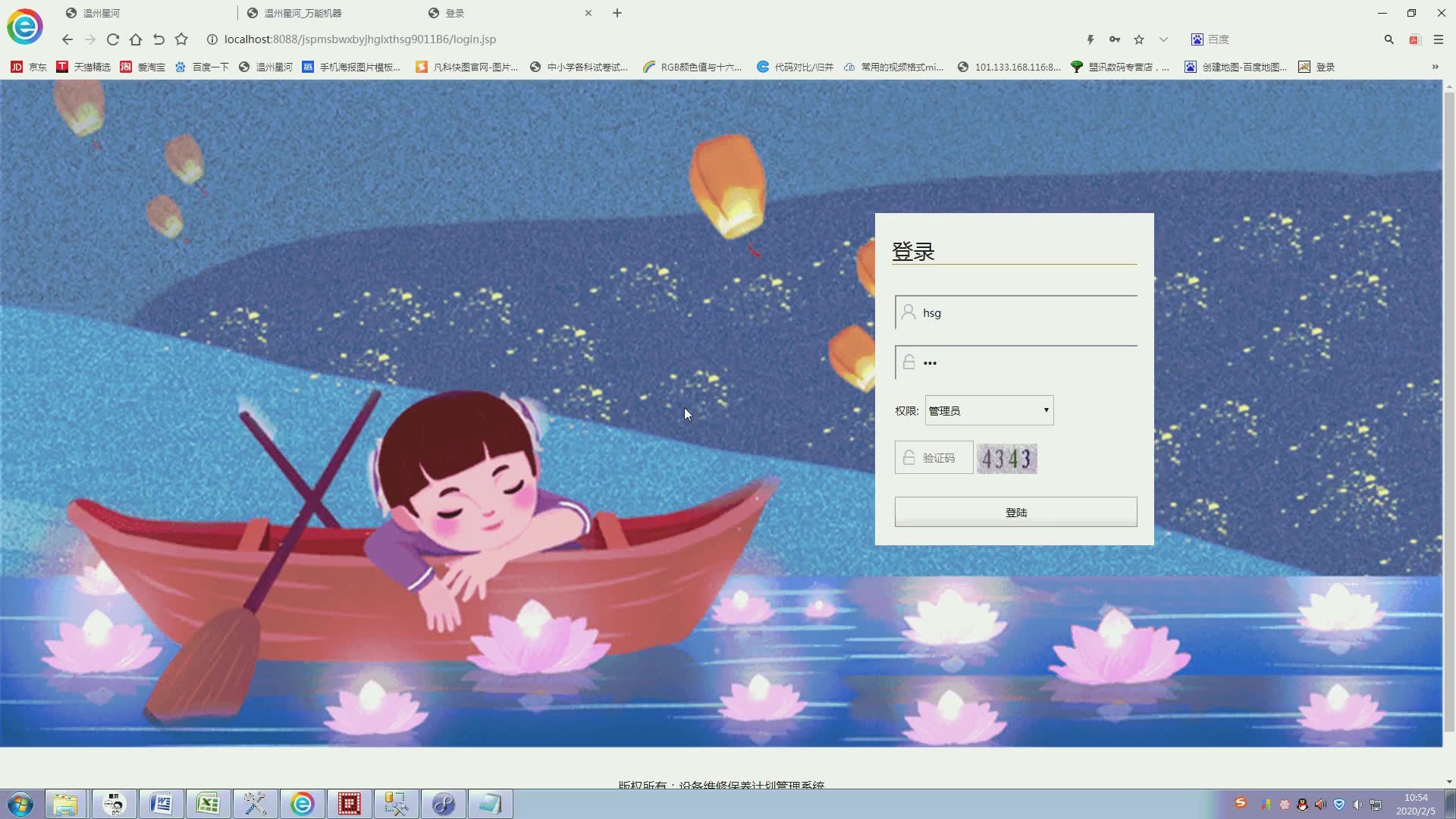Open the saved passwords key icon

1114,39
